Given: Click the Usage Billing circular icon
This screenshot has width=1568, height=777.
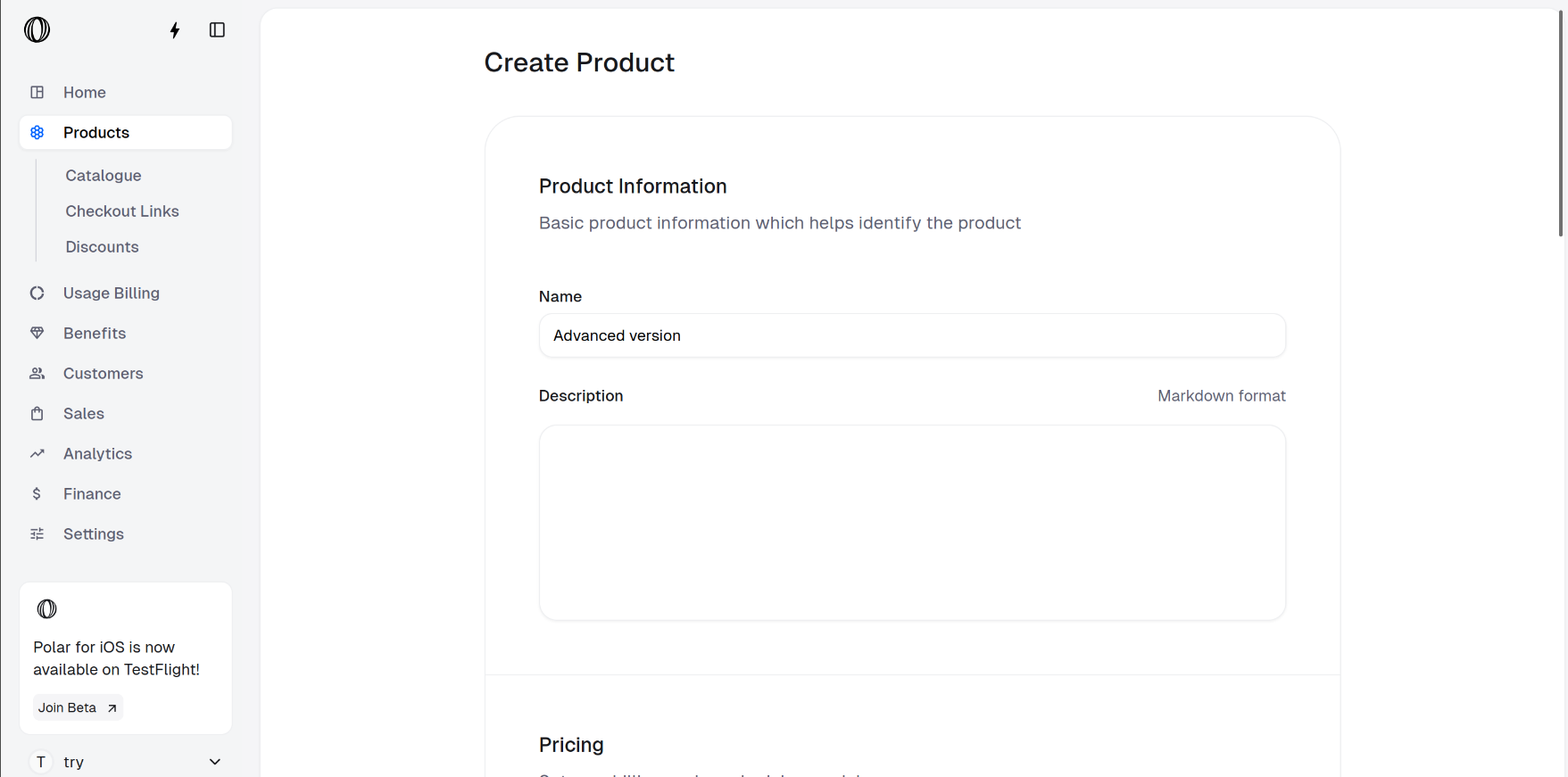Looking at the screenshot, I should coord(37,293).
